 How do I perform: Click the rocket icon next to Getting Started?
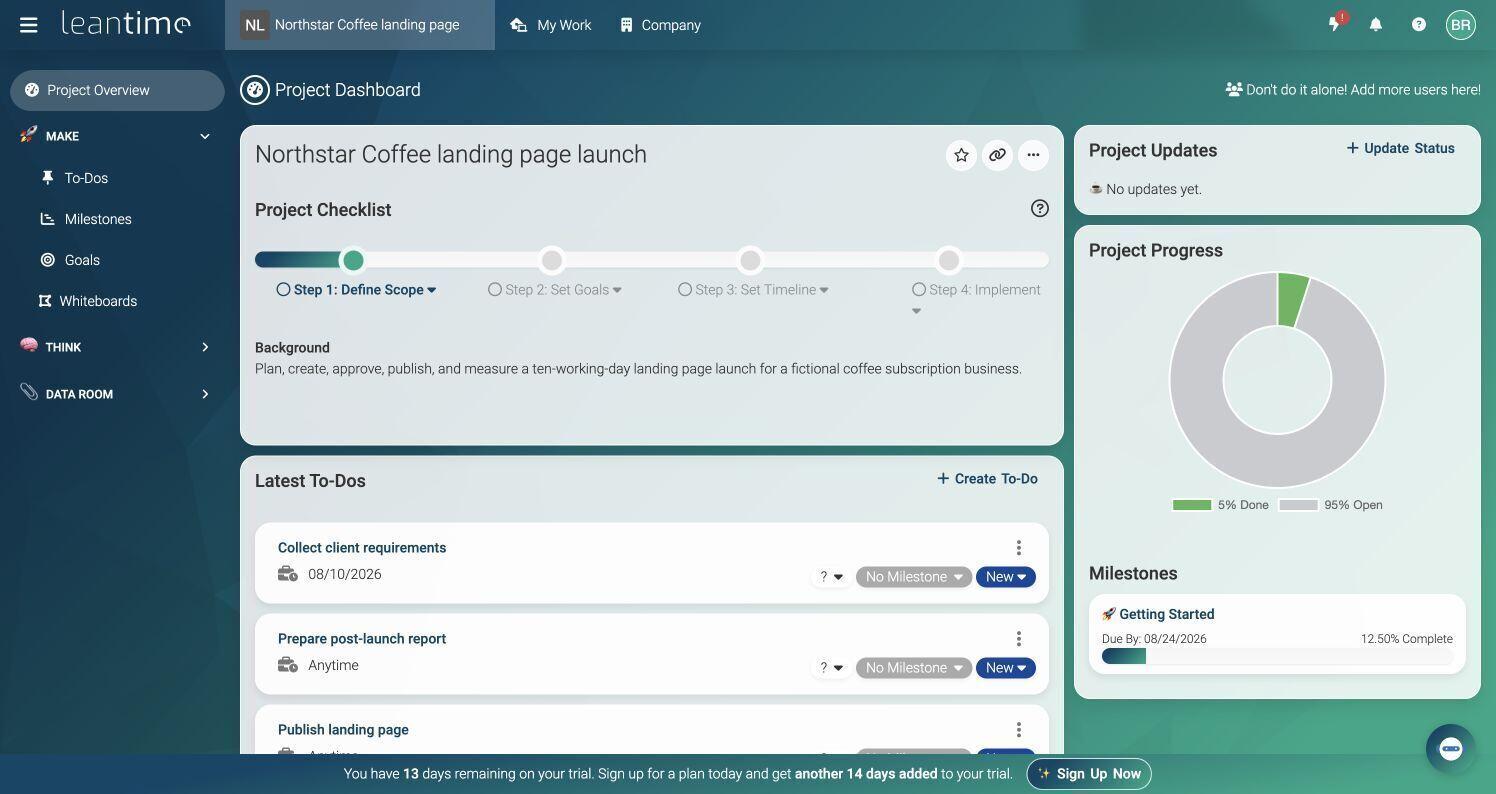click(1108, 614)
